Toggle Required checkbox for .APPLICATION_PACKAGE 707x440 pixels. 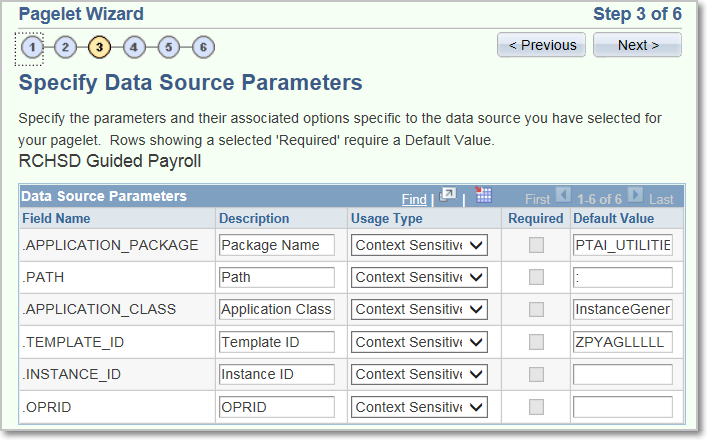click(536, 245)
